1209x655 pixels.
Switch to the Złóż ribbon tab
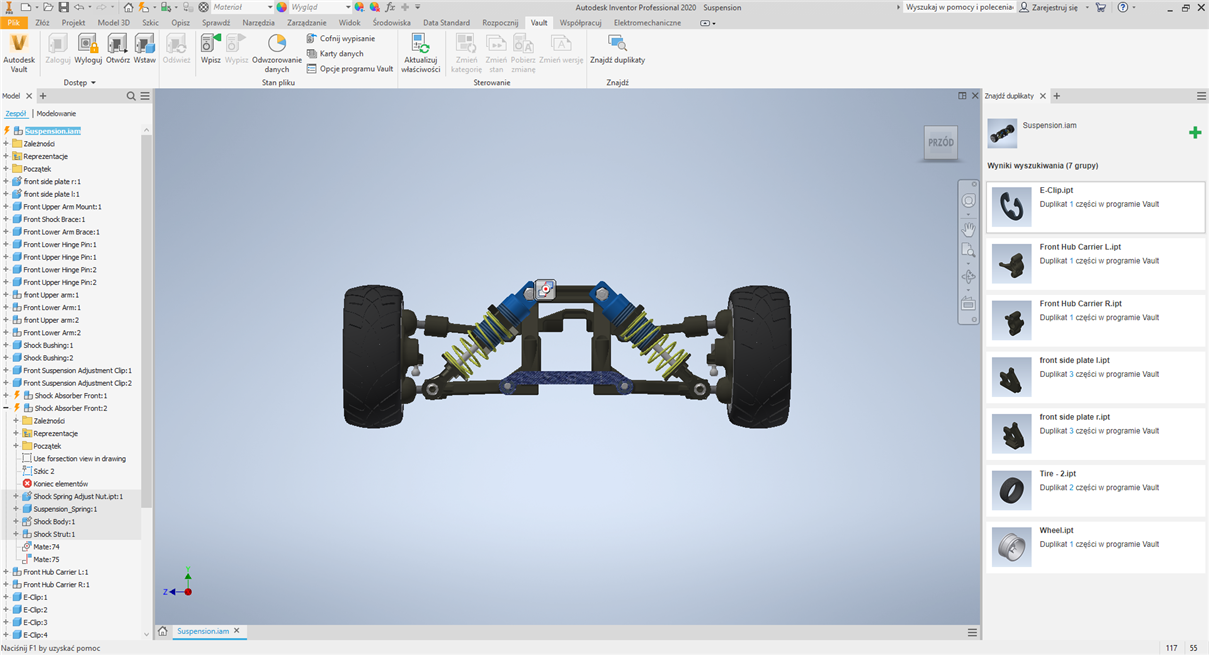tap(42, 22)
